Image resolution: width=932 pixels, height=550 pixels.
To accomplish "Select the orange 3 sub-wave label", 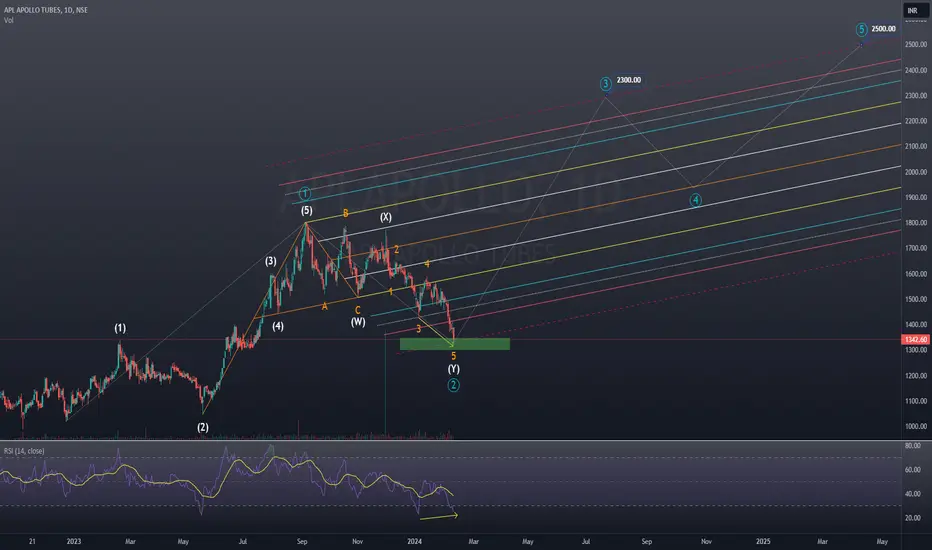I will click(418, 328).
